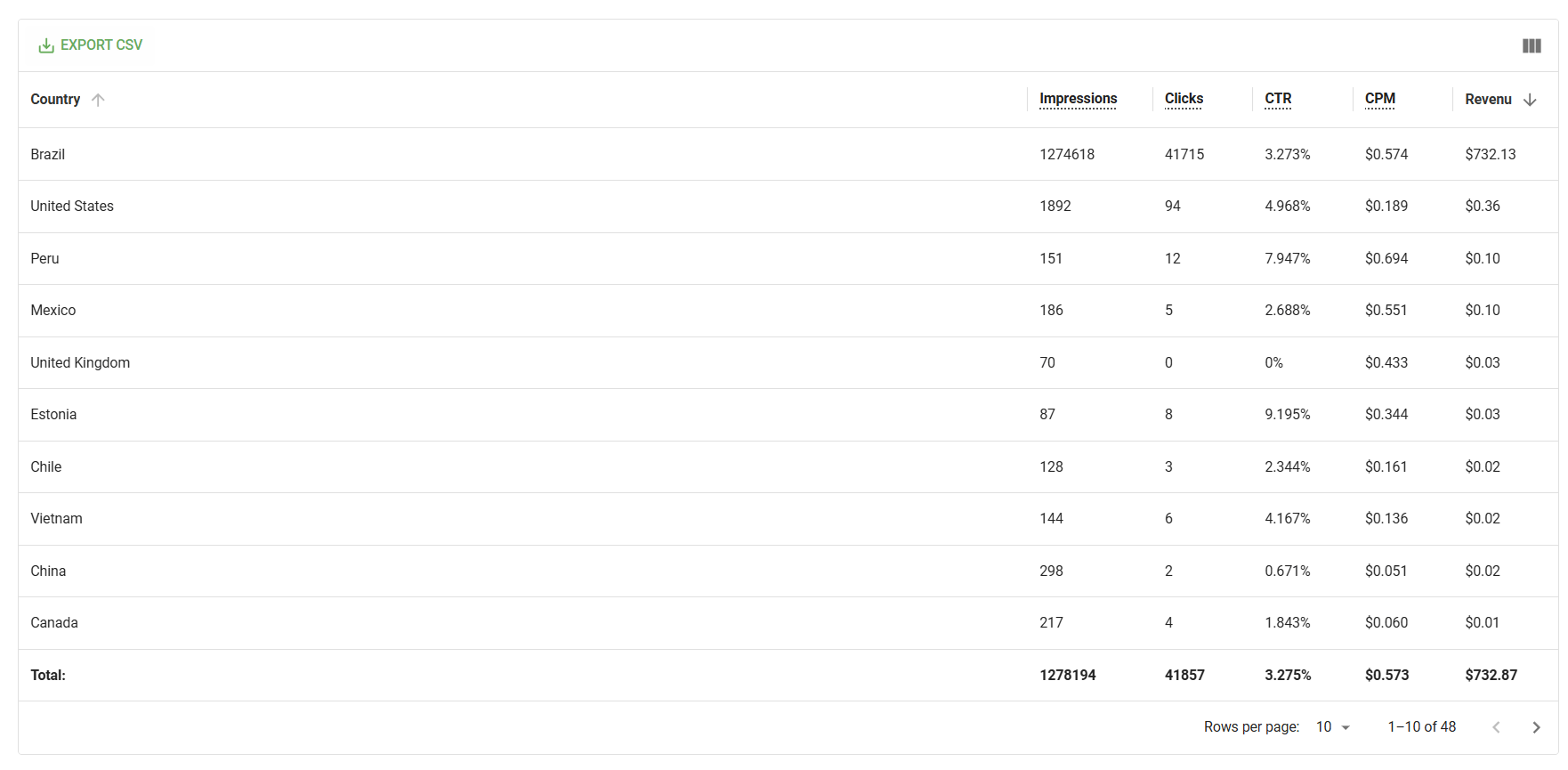Go to the previous page of results
The width and height of the screenshot is (1568, 770).
click(x=1496, y=727)
